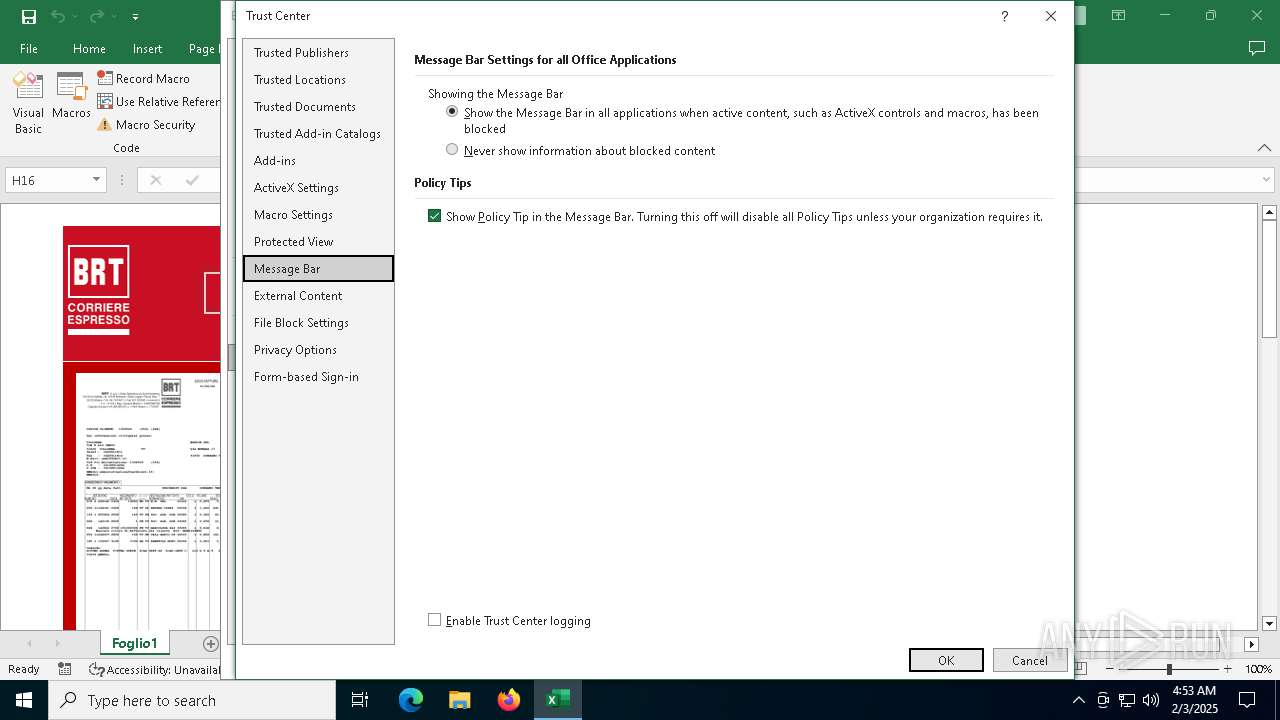Open Macro Settings in Trust Center
Screen dimensions: 1280x720
[x=318, y=214]
